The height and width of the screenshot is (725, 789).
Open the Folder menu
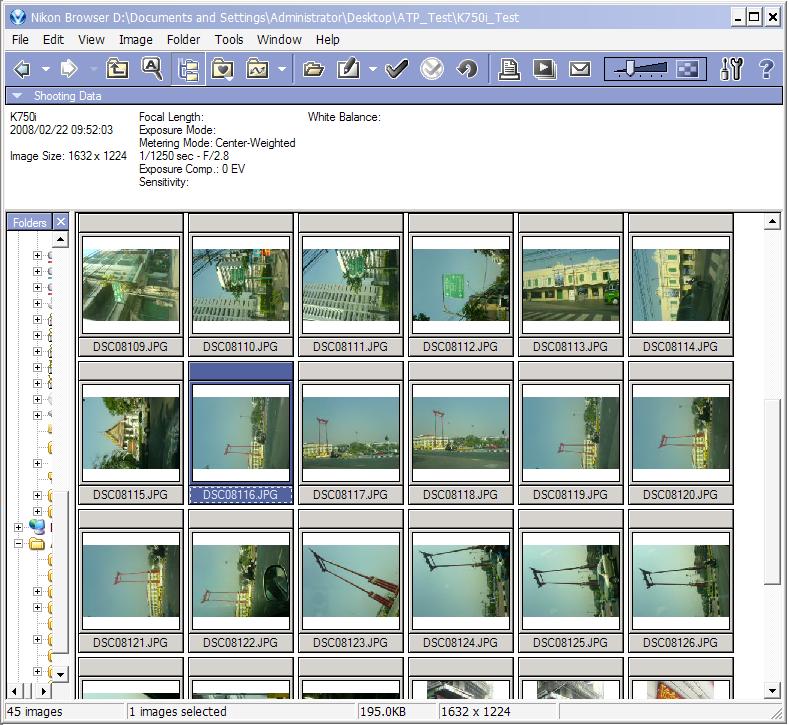(x=184, y=40)
